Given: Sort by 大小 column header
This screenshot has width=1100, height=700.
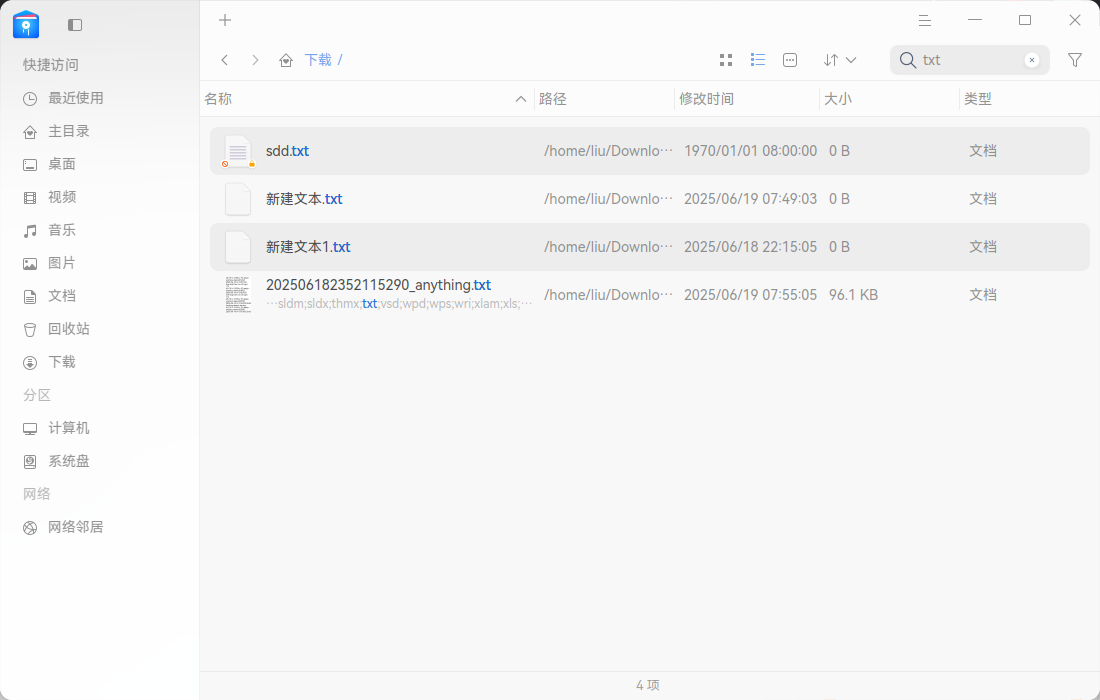Looking at the screenshot, I should click(x=838, y=99).
